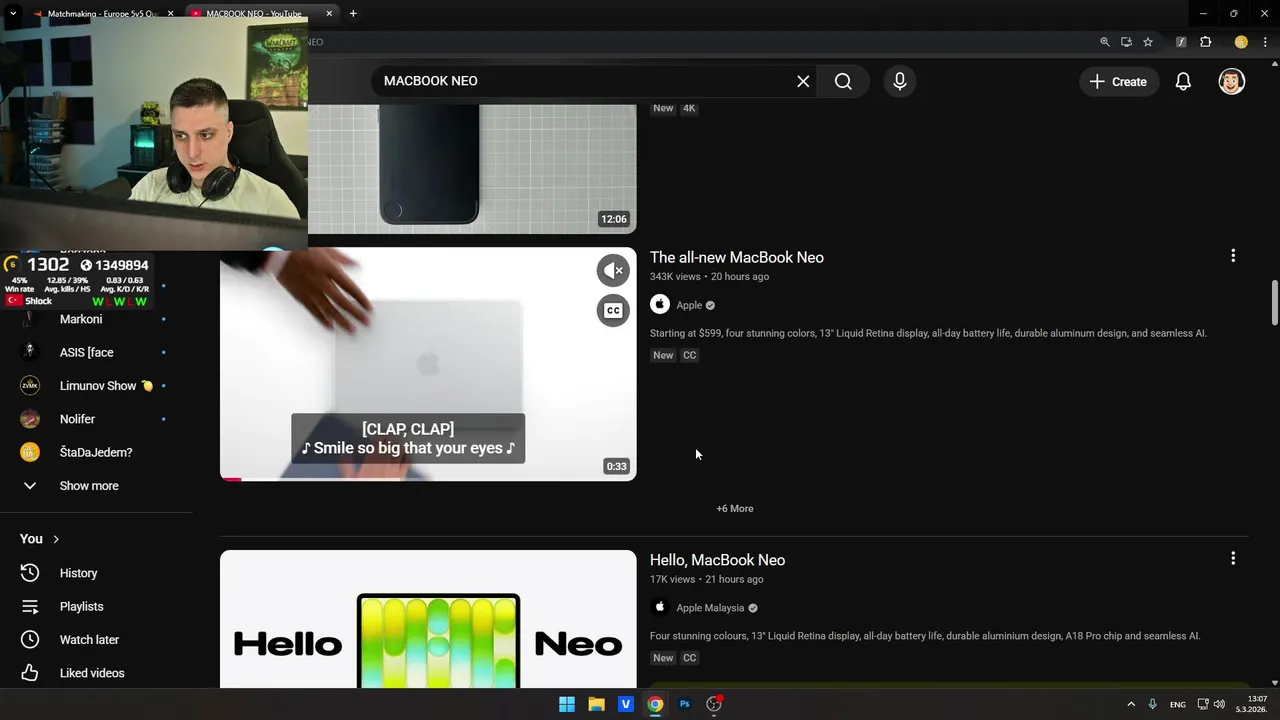Open the Hello Neo video thumbnail
This screenshot has height=720, width=1280.
[x=428, y=618]
